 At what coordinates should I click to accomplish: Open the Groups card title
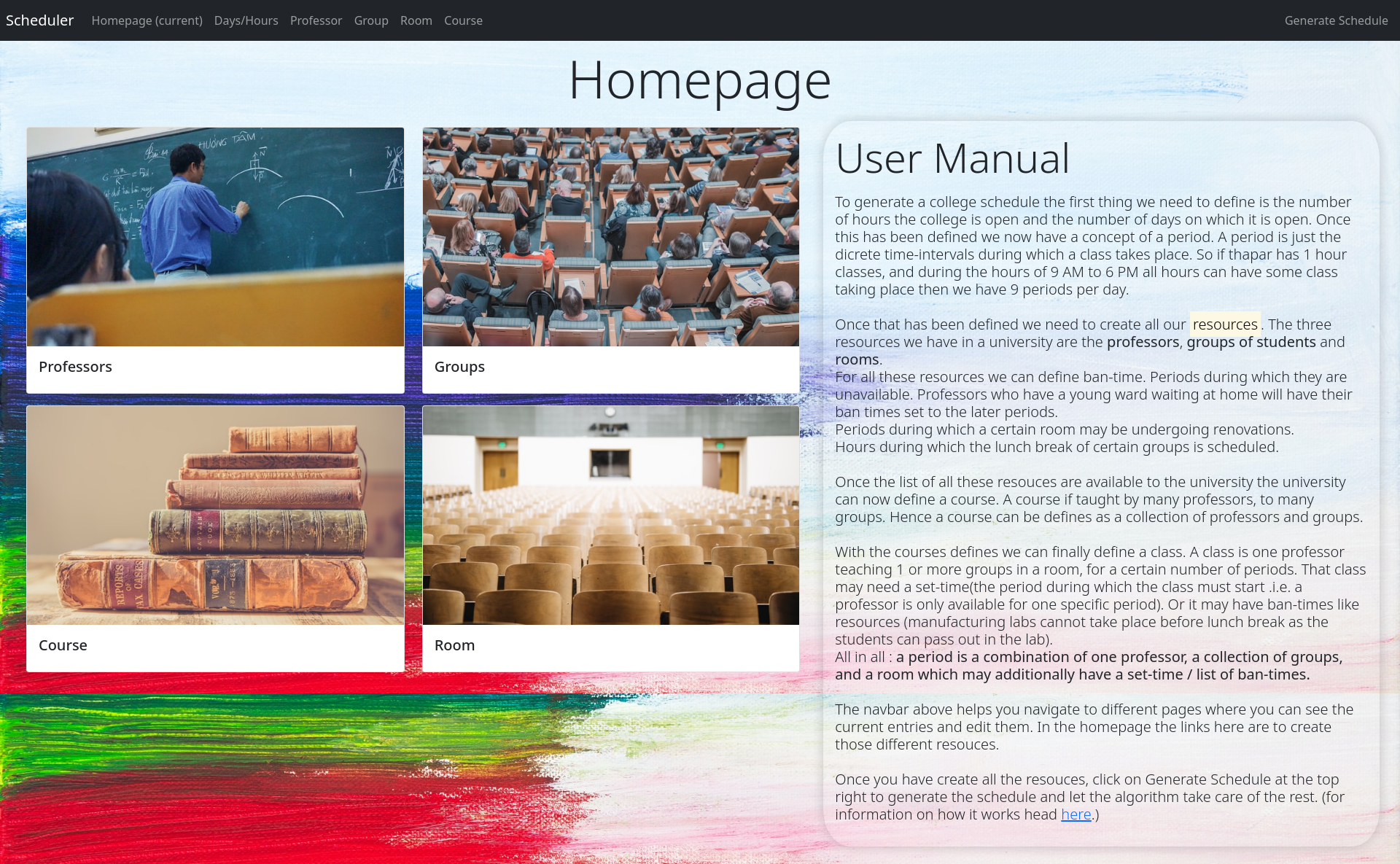(459, 367)
